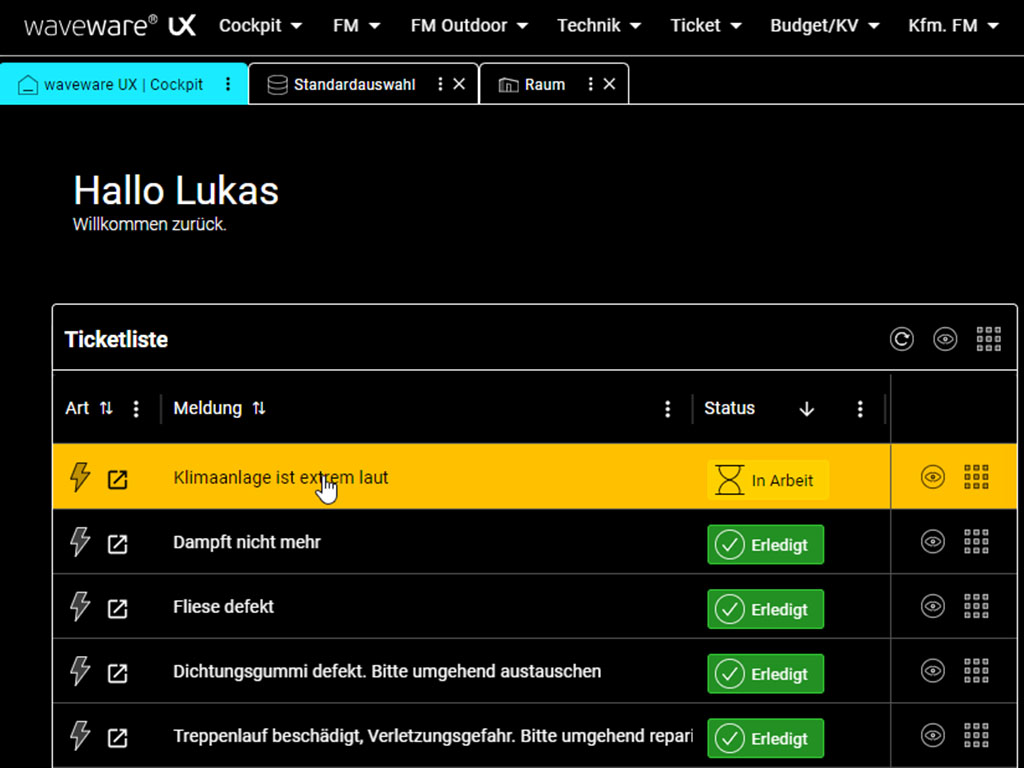This screenshot has height=768, width=1024.
Task: Open grid menu in Ticketliste header
Action: click(x=988, y=340)
